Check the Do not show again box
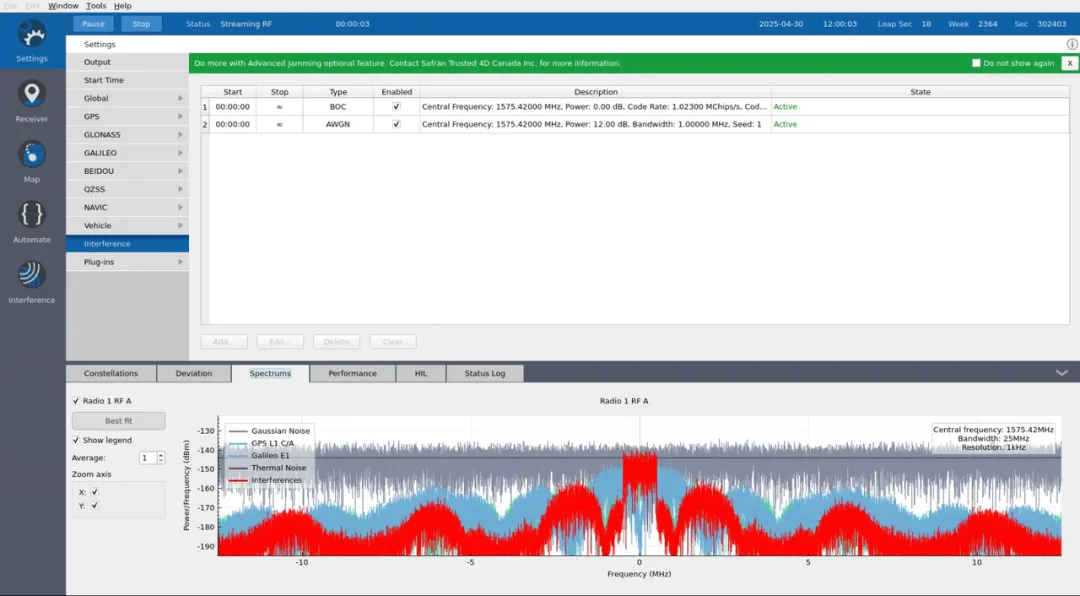This screenshot has height=596, width=1080. 976,63
